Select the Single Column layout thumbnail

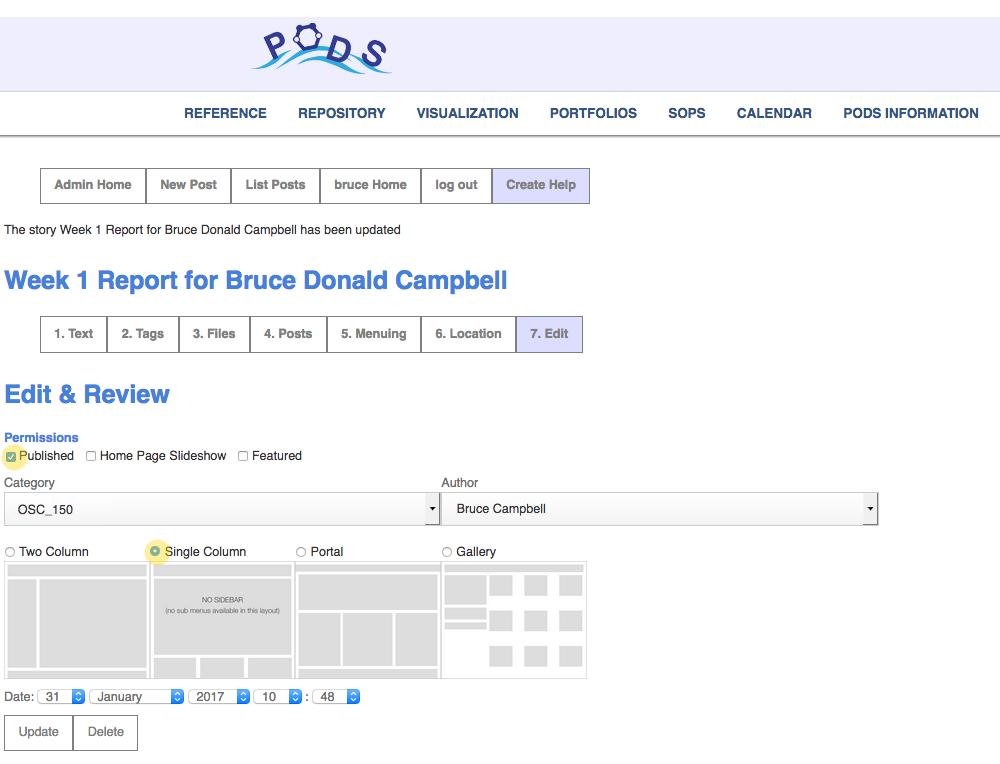[x=222, y=620]
